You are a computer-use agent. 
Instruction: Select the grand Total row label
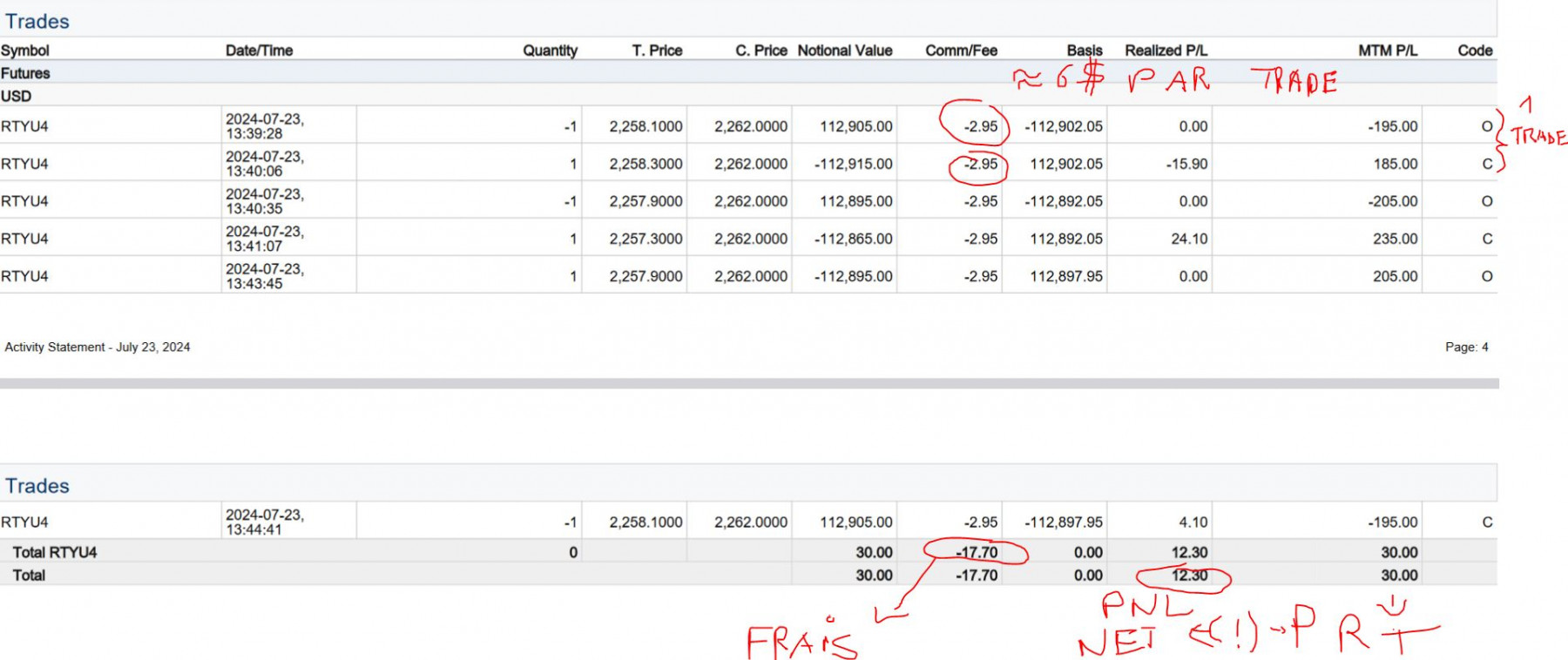(29, 575)
